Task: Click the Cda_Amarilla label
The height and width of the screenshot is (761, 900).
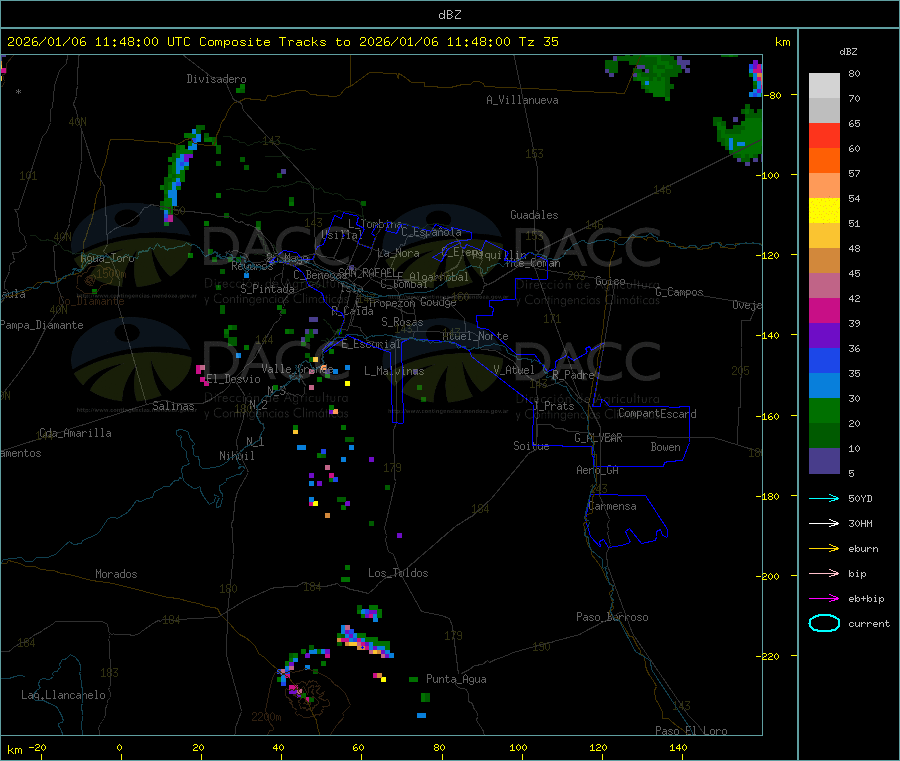Action: (75, 433)
